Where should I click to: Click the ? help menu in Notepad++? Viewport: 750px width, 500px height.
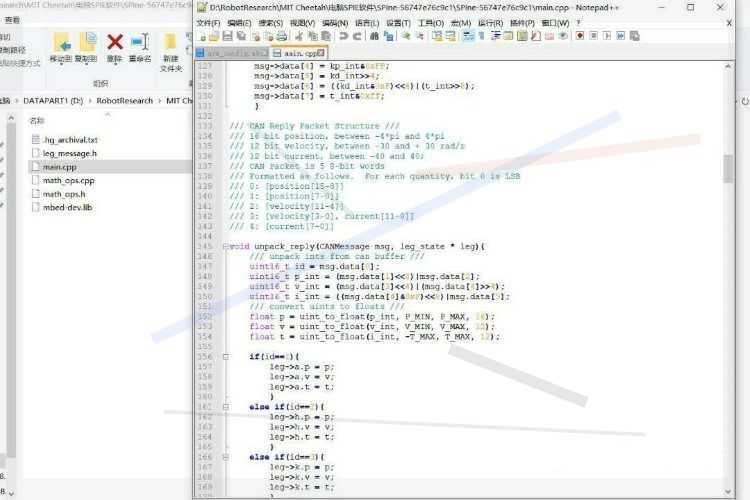[578, 23]
